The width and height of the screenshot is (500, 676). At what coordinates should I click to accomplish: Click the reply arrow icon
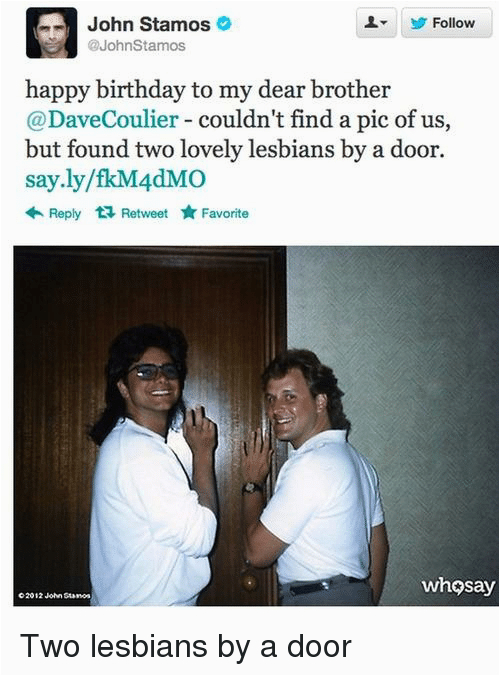point(34,213)
